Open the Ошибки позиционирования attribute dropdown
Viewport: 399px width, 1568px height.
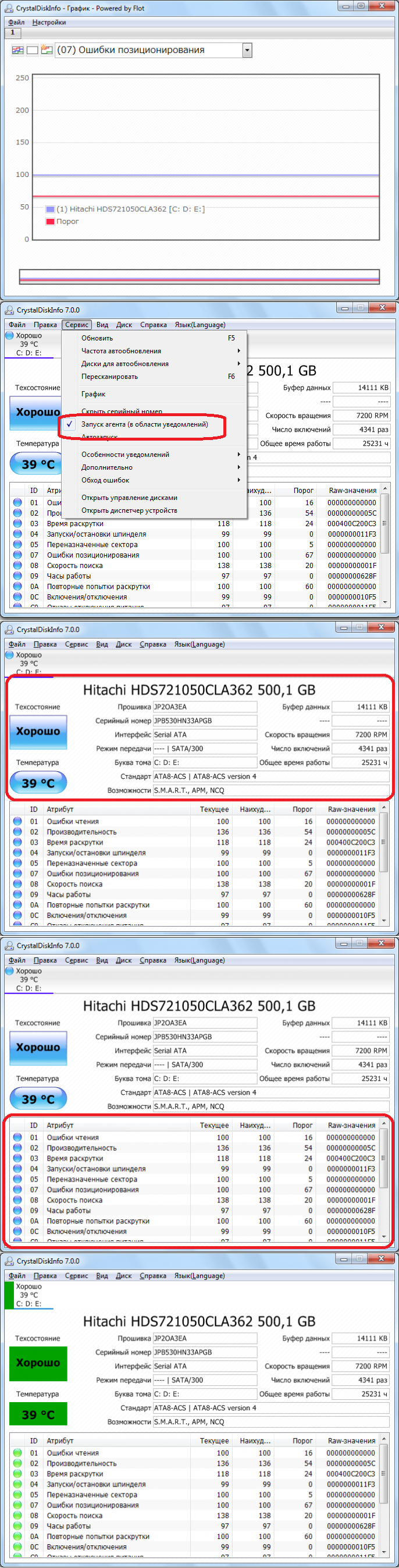(247, 51)
